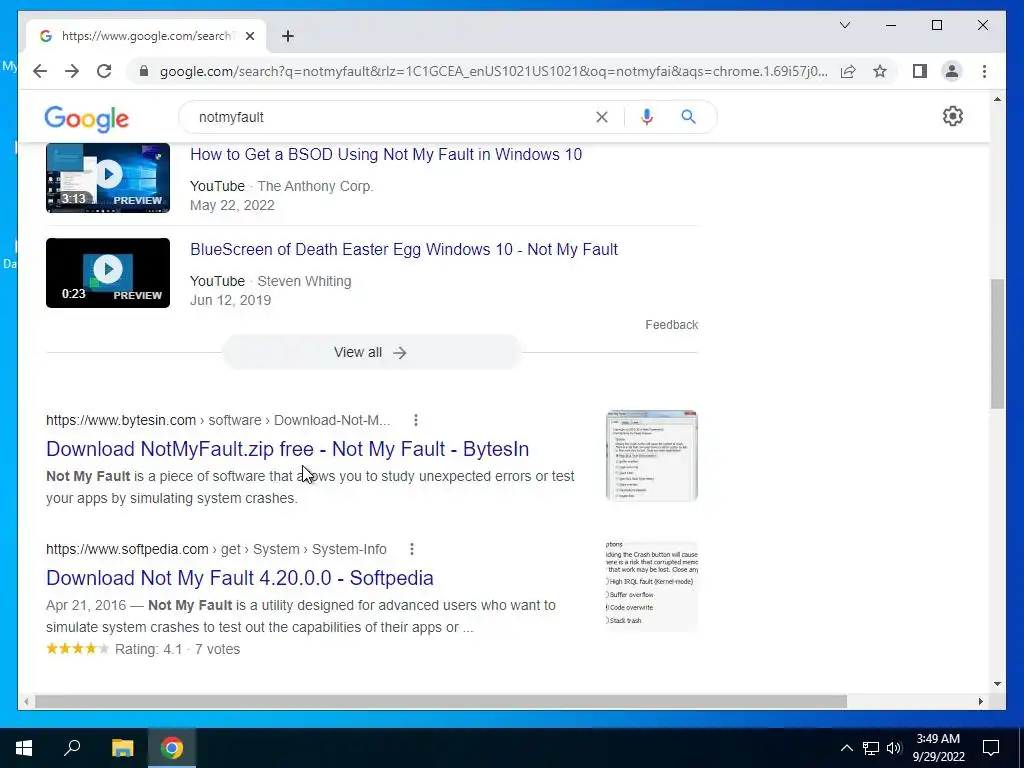Submit search with magnifier icon
This screenshot has width=1024, height=768.
688,117
